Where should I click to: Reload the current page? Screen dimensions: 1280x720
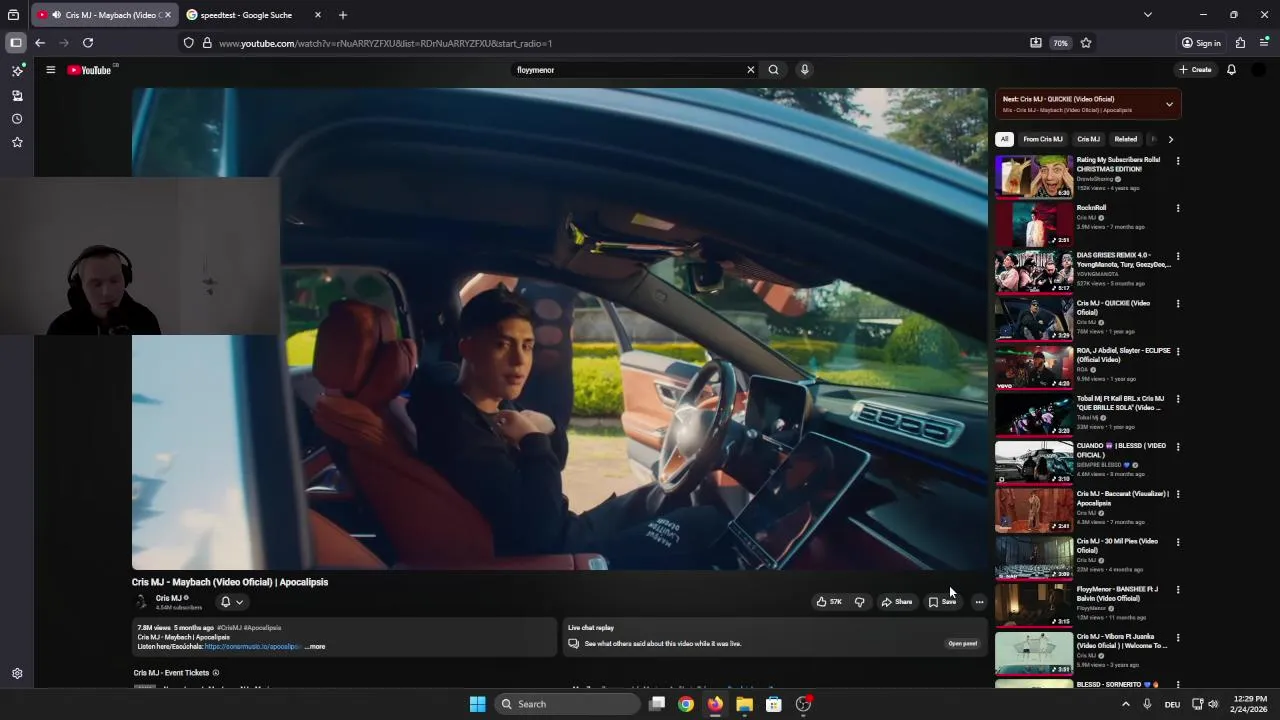pyautogui.click(x=88, y=43)
